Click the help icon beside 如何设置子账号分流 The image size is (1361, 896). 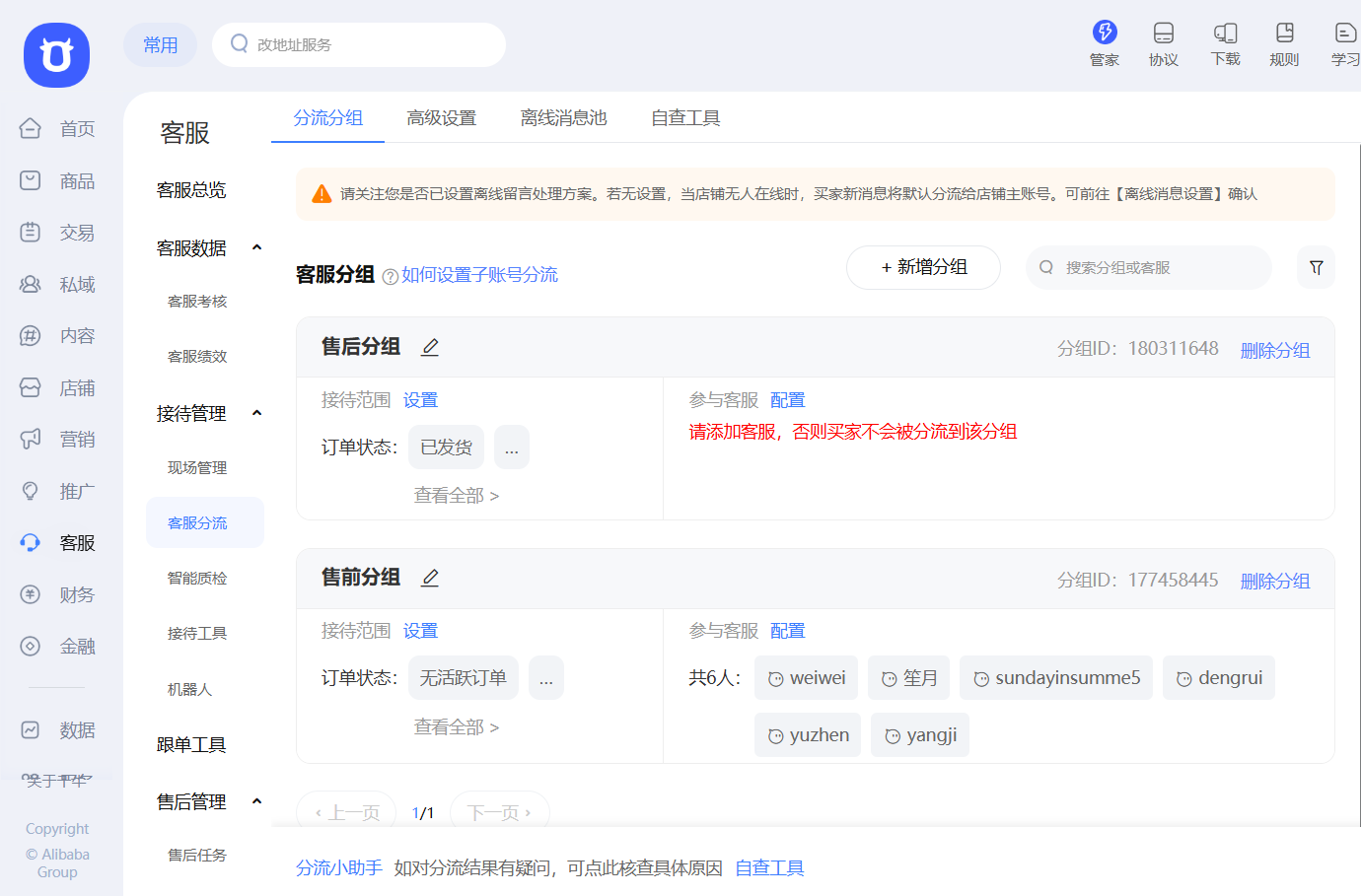pyautogui.click(x=391, y=276)
